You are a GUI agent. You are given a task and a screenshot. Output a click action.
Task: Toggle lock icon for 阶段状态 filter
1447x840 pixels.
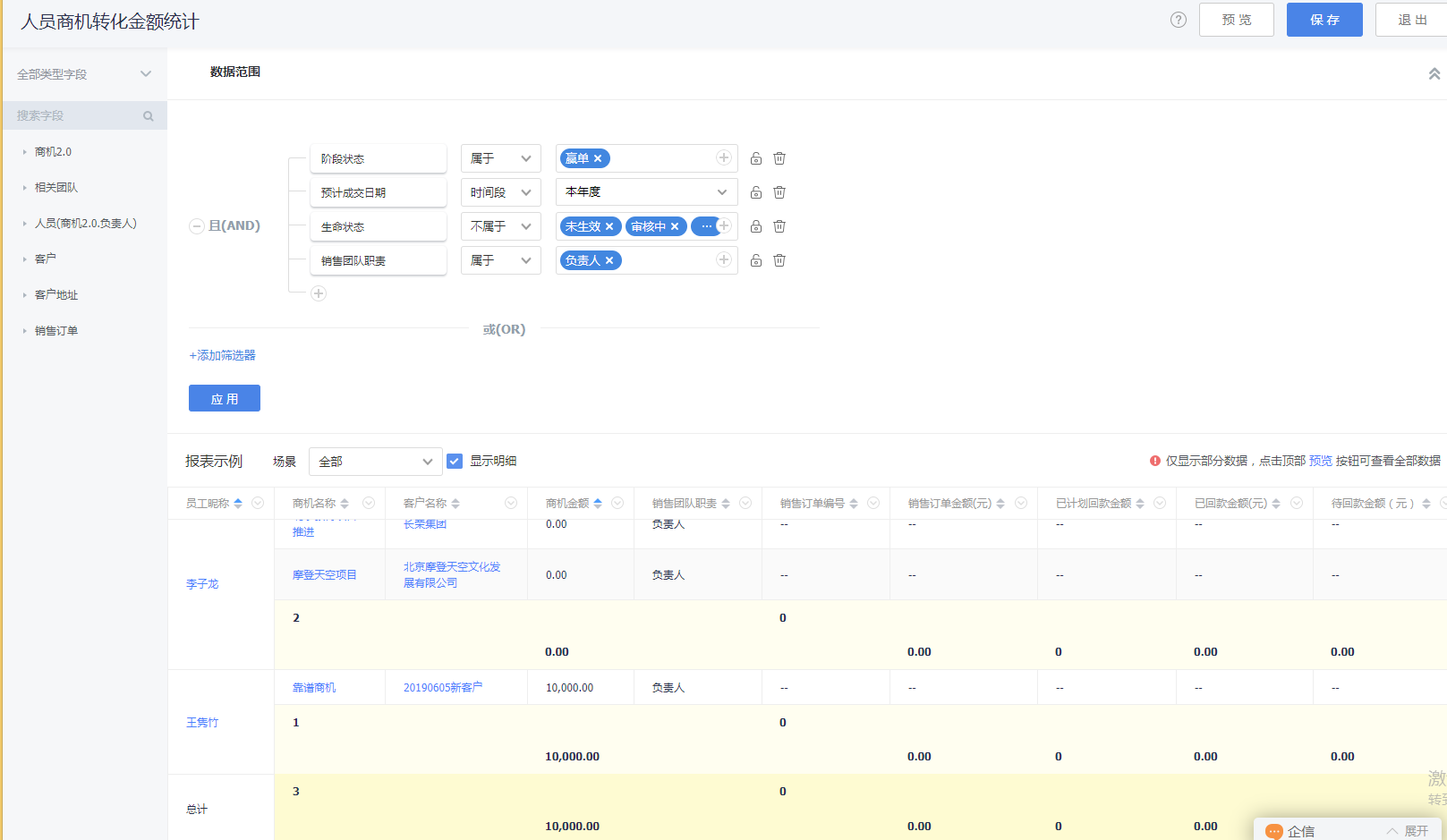(x=756, y=158)
